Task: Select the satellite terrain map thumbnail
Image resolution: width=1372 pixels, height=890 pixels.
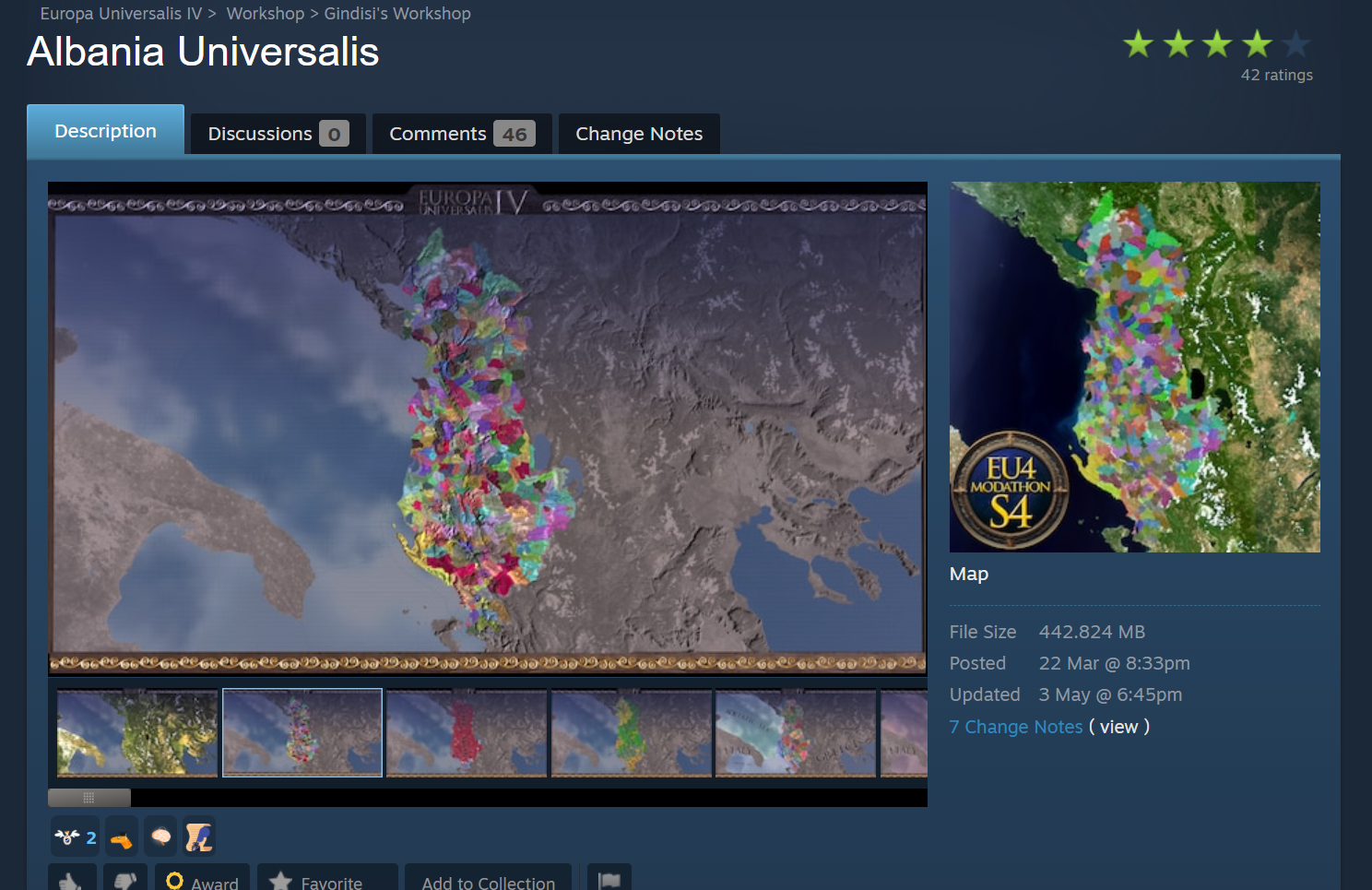Action: (137, 732)
